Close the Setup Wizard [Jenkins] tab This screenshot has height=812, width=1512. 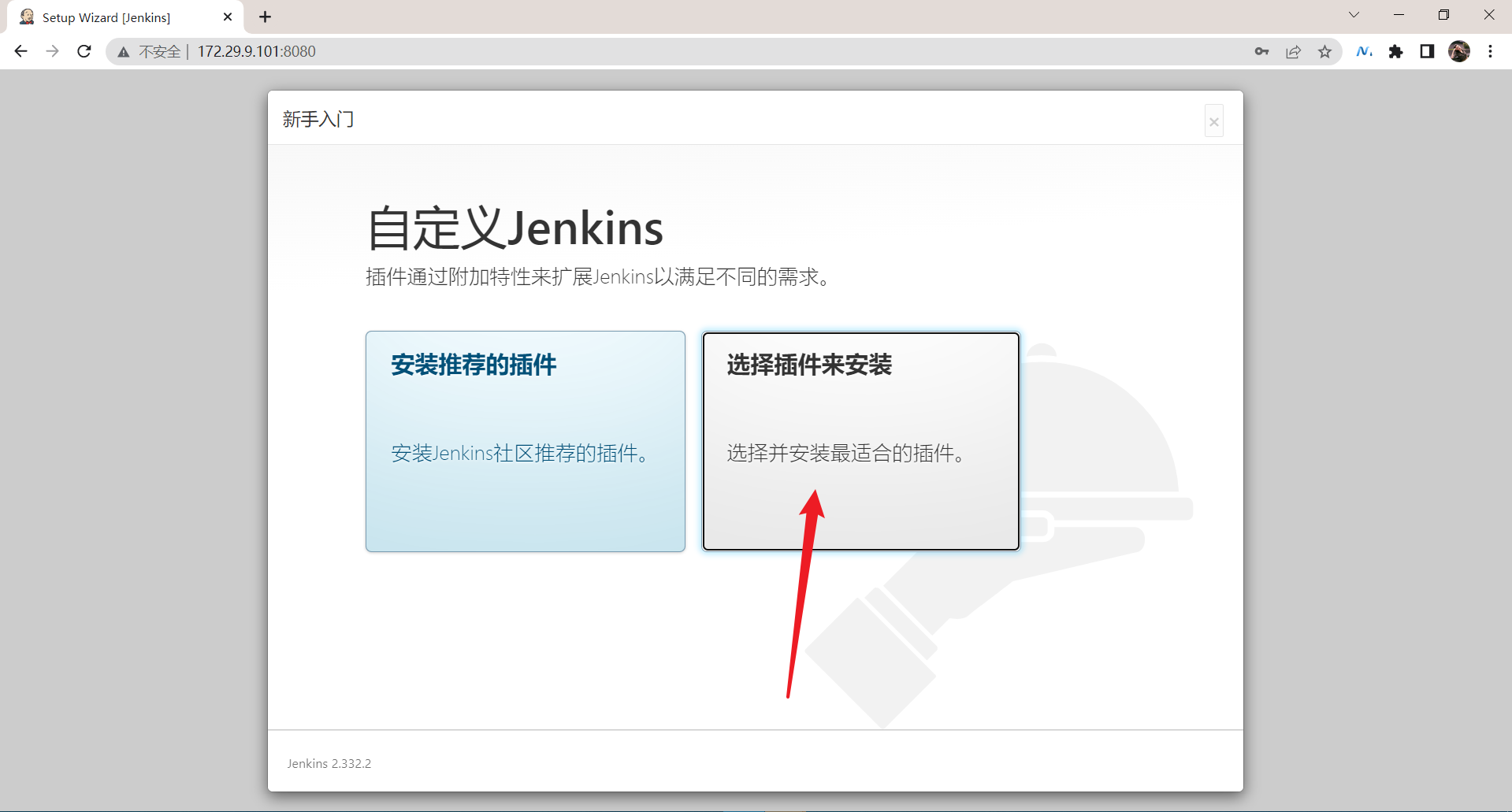point(228,17)
